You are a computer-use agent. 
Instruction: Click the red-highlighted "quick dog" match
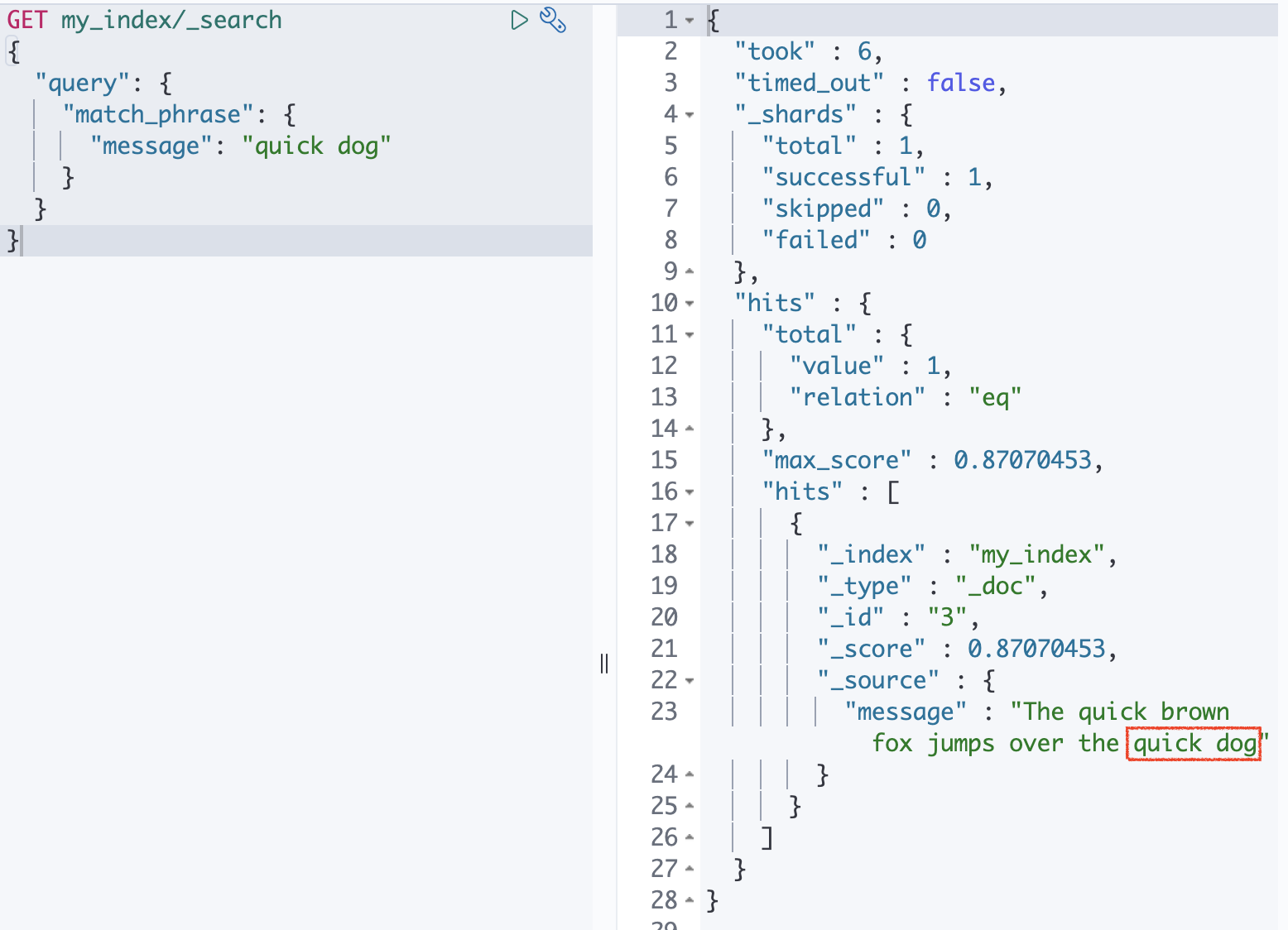[x=1192, y=743]
